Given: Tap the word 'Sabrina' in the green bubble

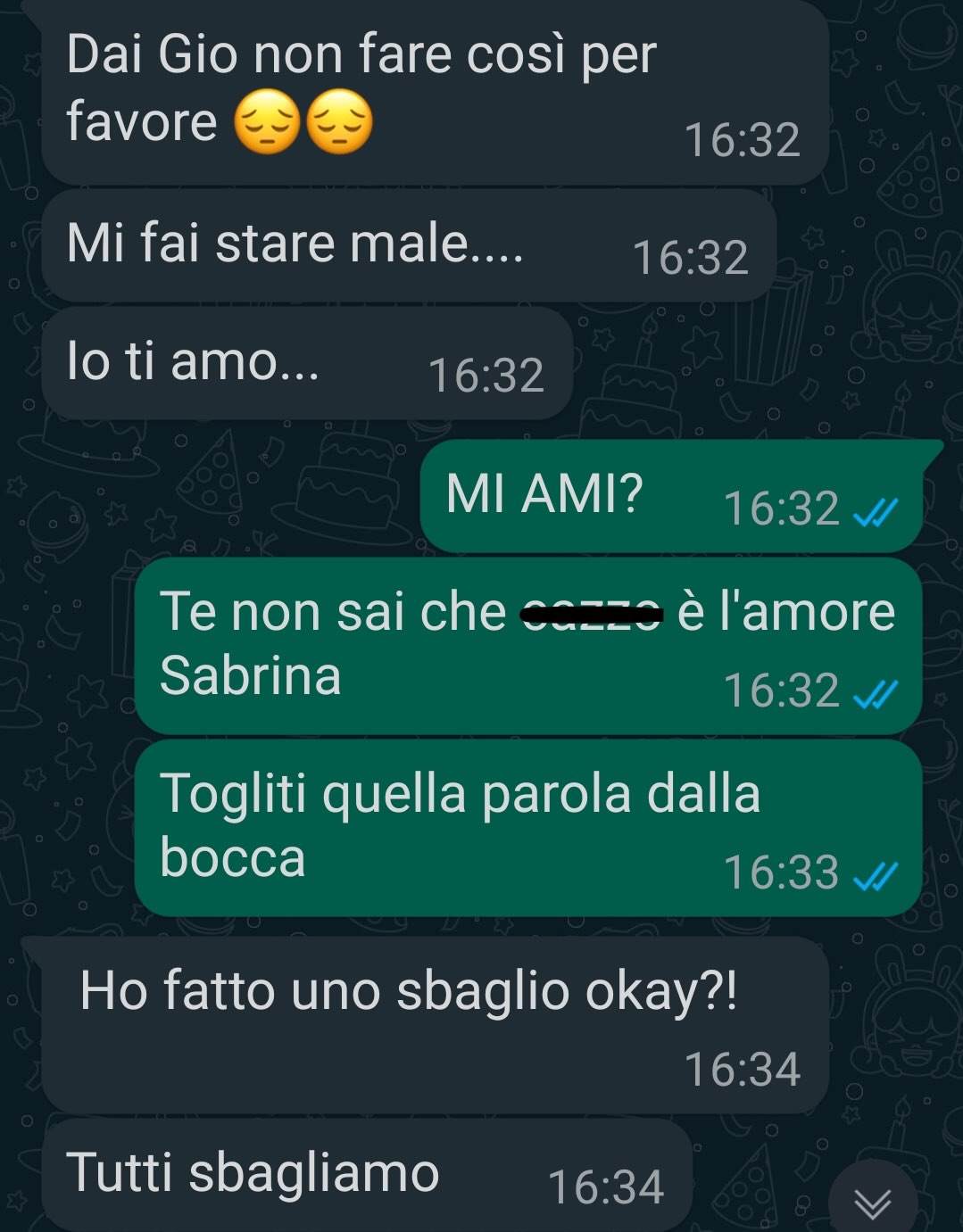Looking at the screenshot, I should 251,675.
